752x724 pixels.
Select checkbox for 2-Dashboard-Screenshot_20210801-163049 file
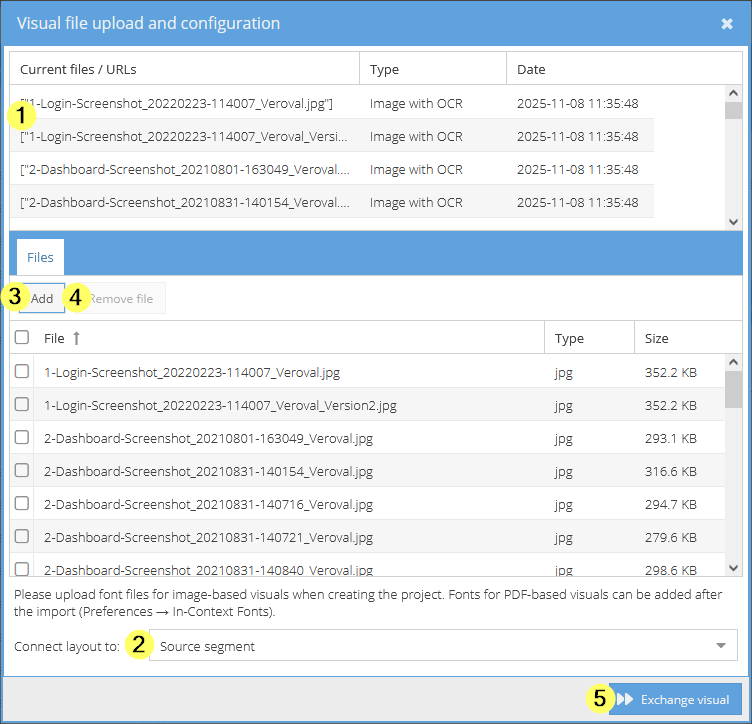tap(22, 438)
